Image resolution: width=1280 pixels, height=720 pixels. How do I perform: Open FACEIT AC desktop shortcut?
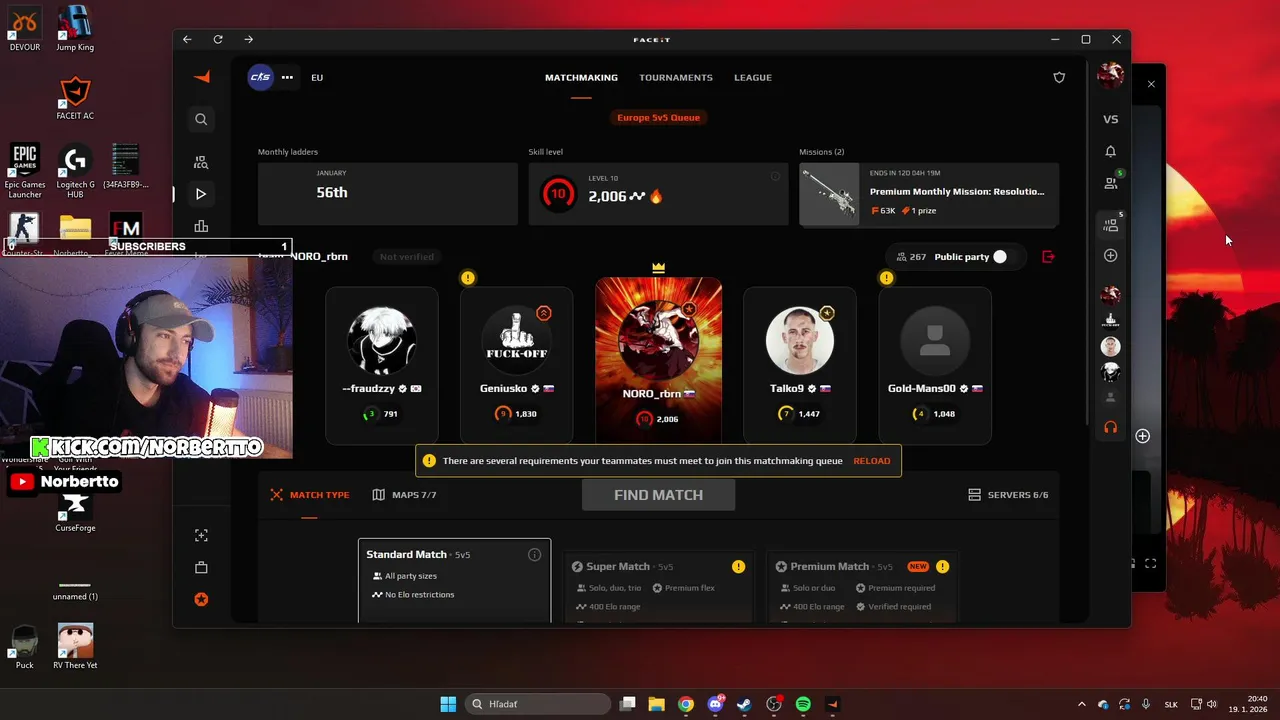75,99
